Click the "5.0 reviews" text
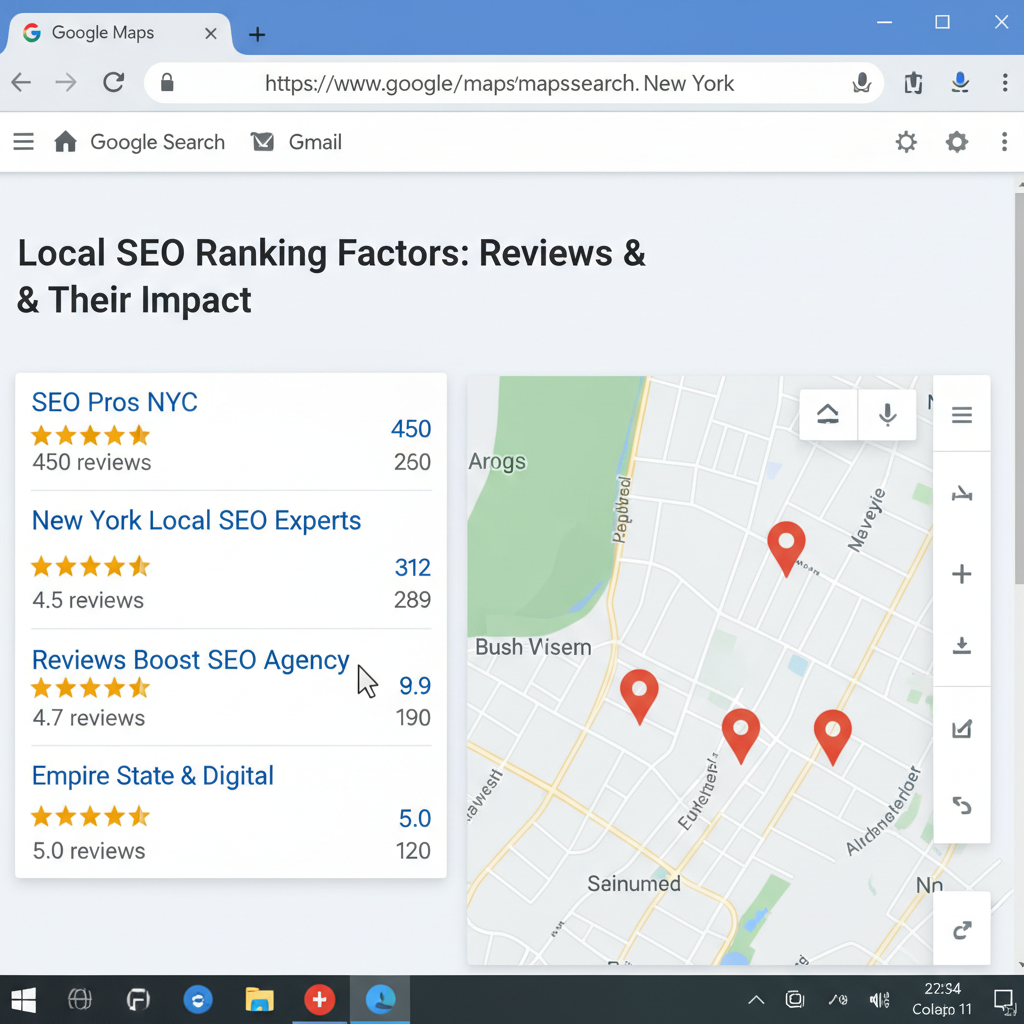Viewport: 1024px width, 1024px height. pyautogui.click(x=89, y=851)
